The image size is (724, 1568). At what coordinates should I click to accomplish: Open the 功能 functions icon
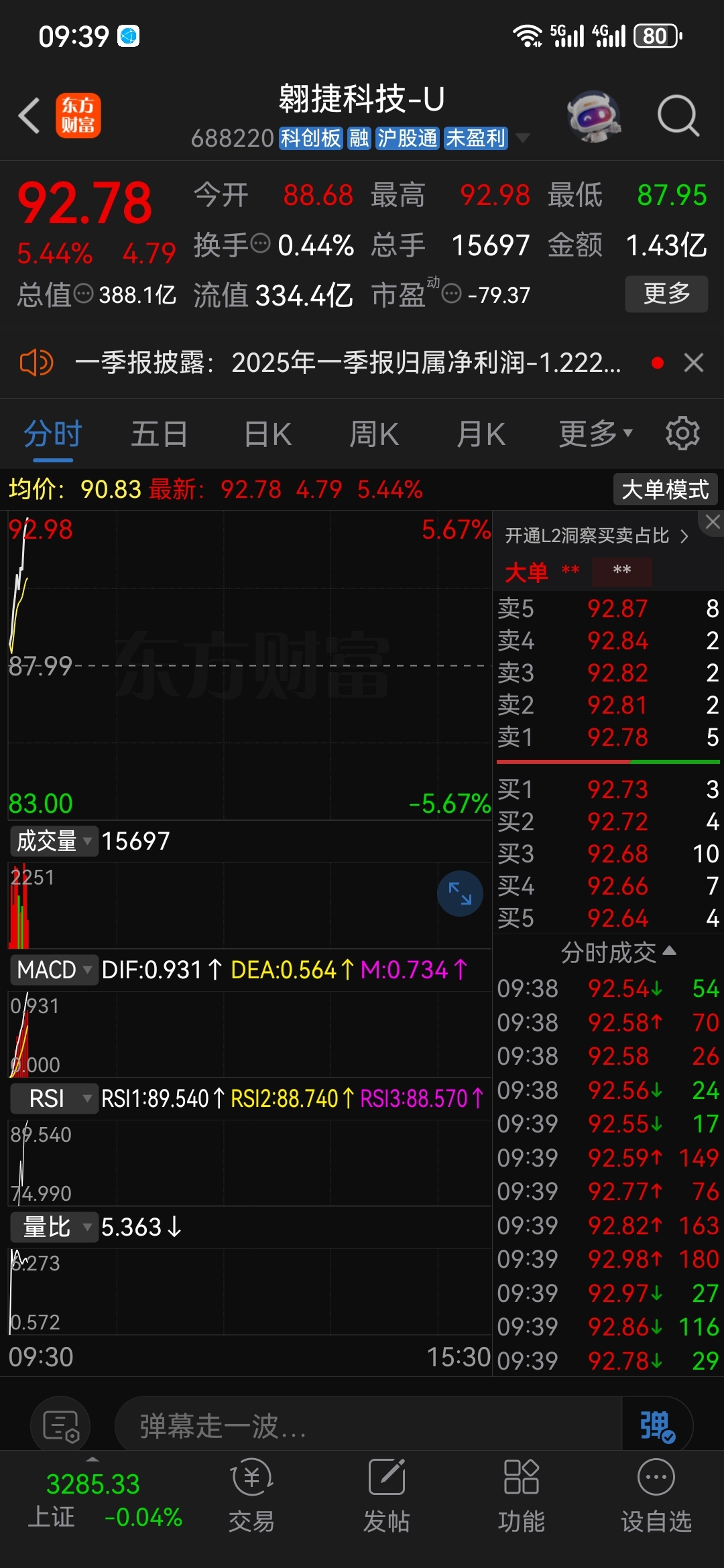pos(521,1496)
